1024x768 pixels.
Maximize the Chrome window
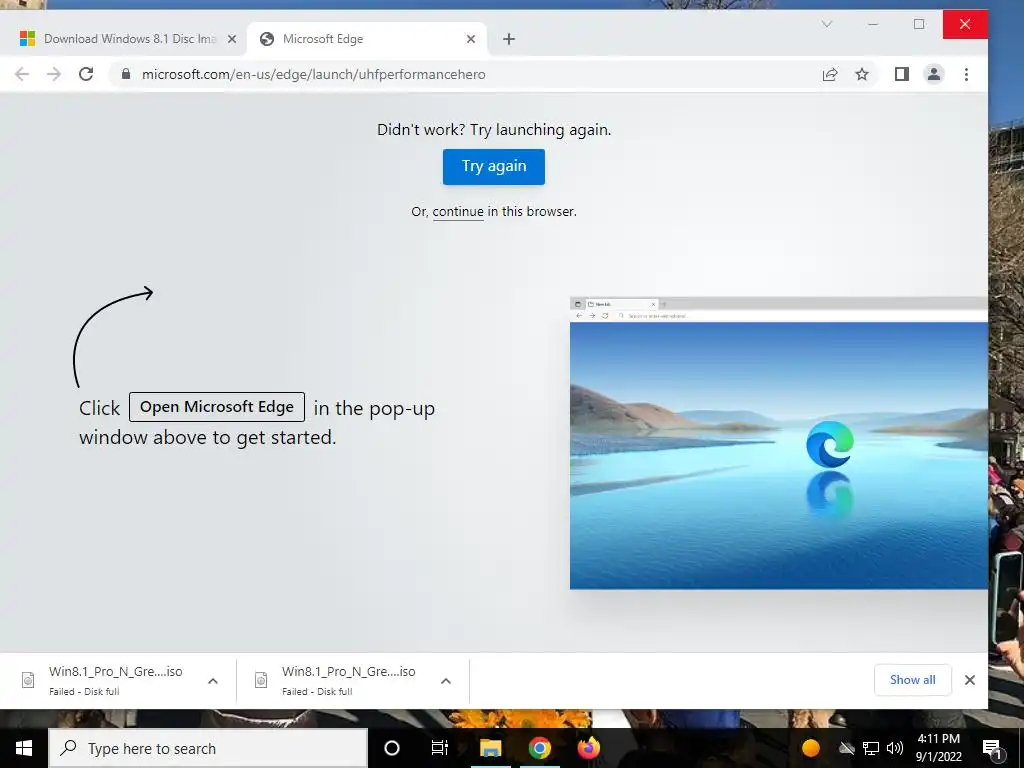919,25
